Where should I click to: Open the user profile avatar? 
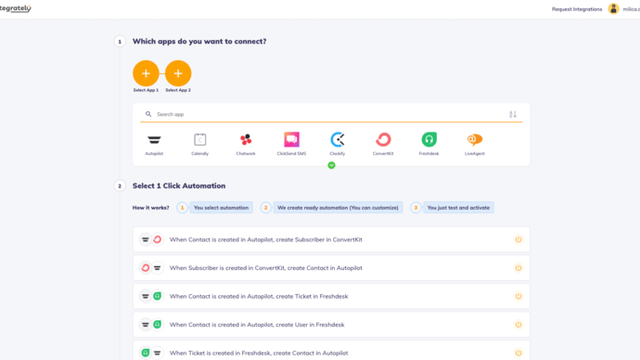(x=613, y=9)
